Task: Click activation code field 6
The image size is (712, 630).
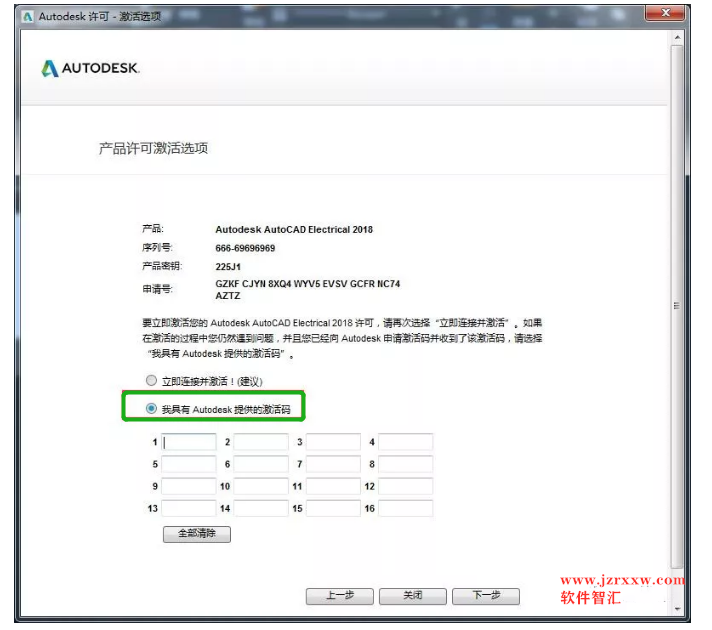Action: pyautogui.click(x=261, y=464)
